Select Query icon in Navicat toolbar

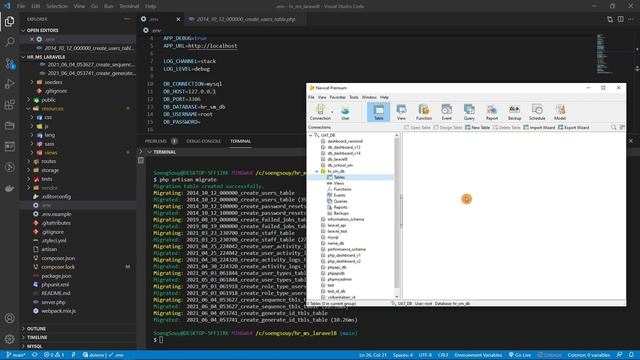point(469,112)
